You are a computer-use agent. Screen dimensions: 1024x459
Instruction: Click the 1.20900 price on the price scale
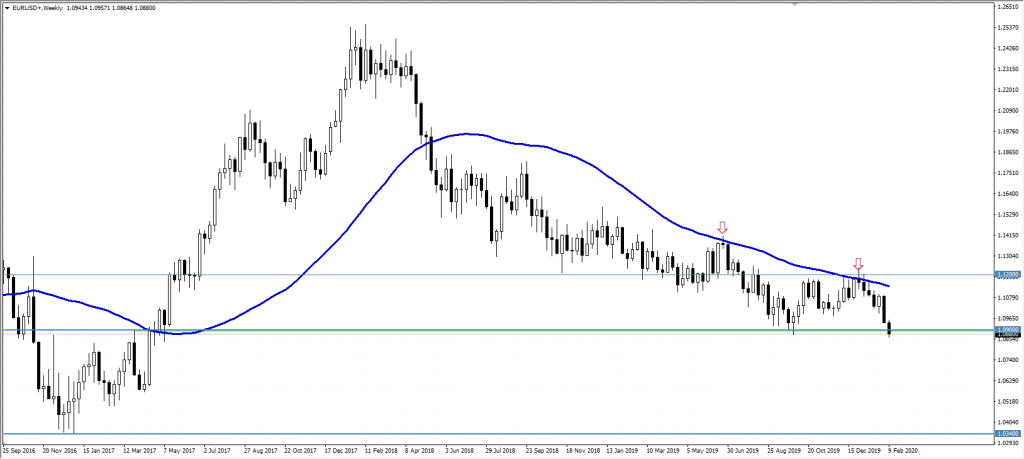[x=1008, y=110]
